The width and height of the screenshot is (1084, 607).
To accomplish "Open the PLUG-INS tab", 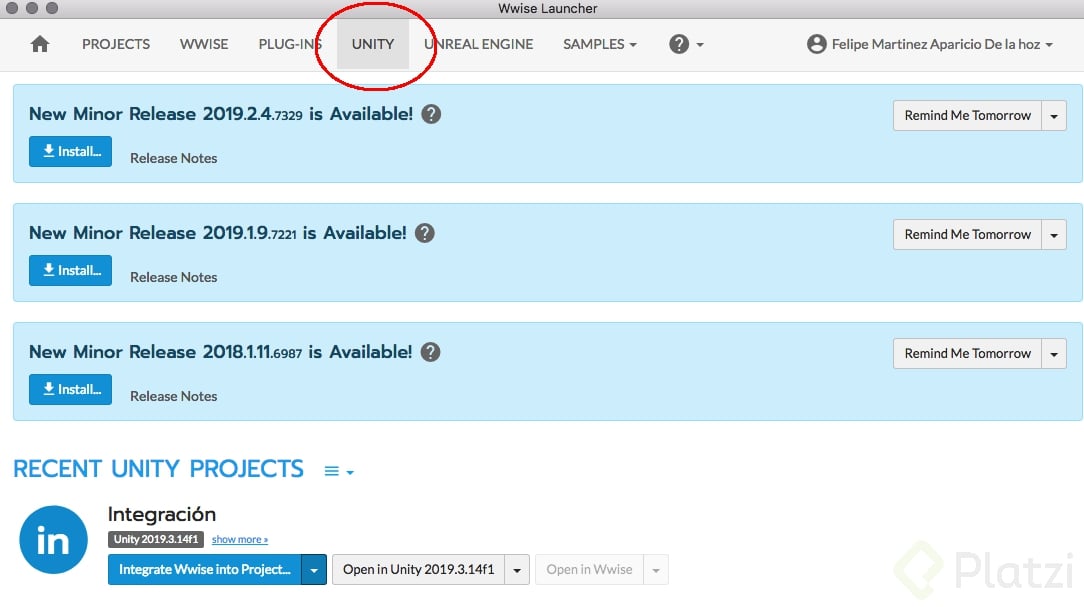I will click(290, 44).
